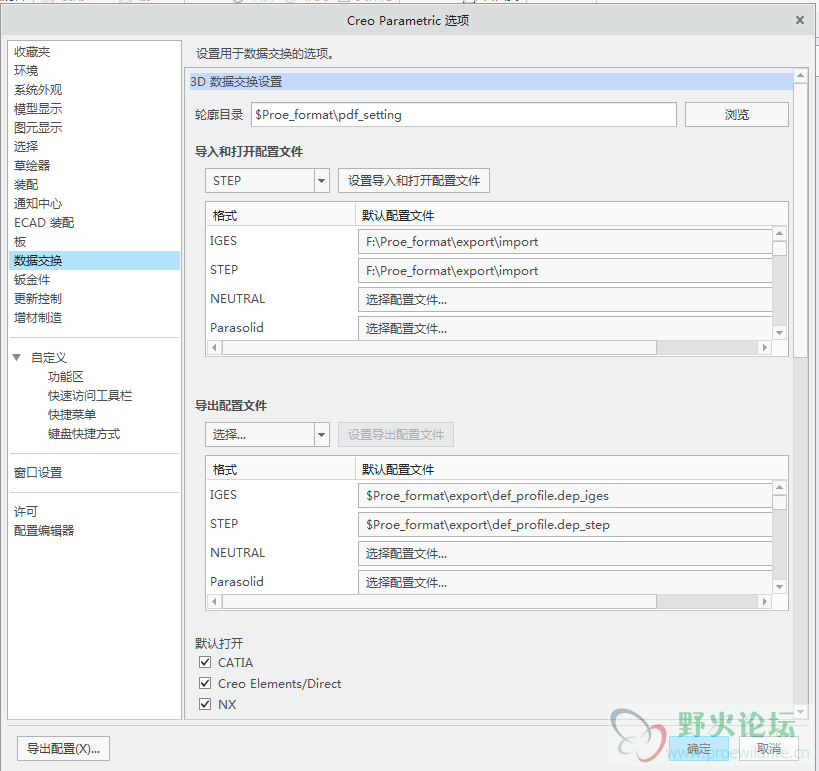The image size is (819, 771).
Task: Open 键盘快捷方式 customization
Action: [84, 434]
